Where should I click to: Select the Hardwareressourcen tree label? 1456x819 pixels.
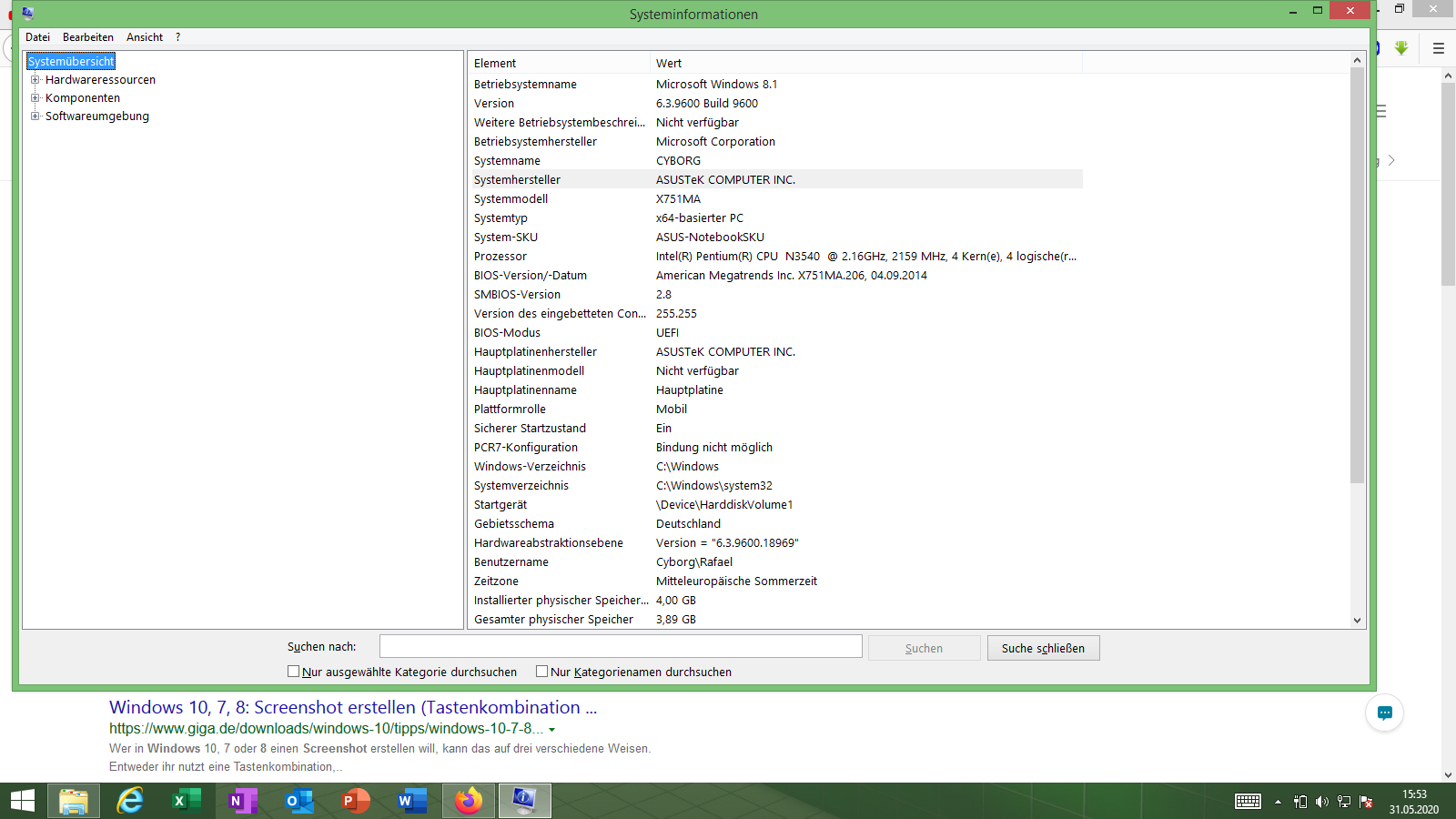click(100, 79)
